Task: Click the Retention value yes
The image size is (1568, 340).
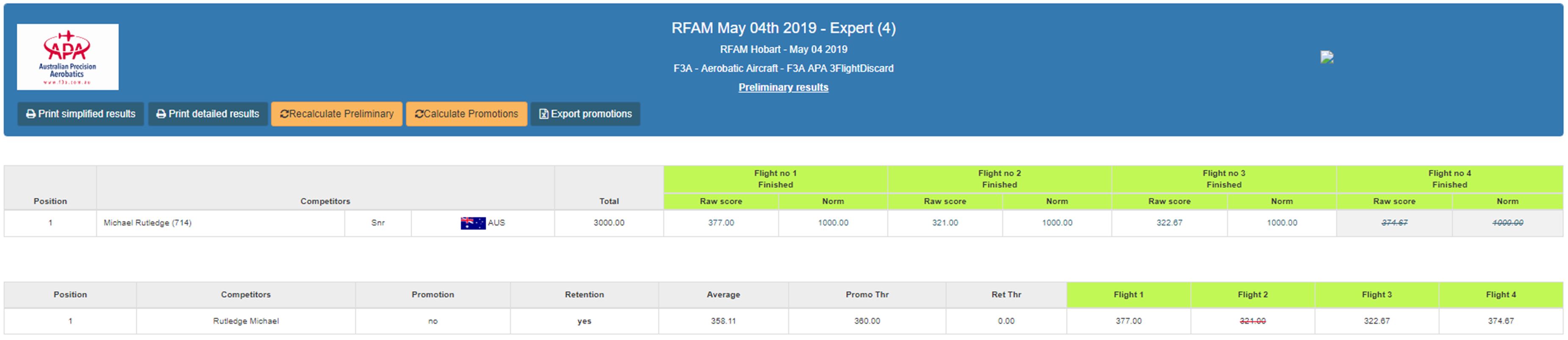Action: [x=584, y=321]
